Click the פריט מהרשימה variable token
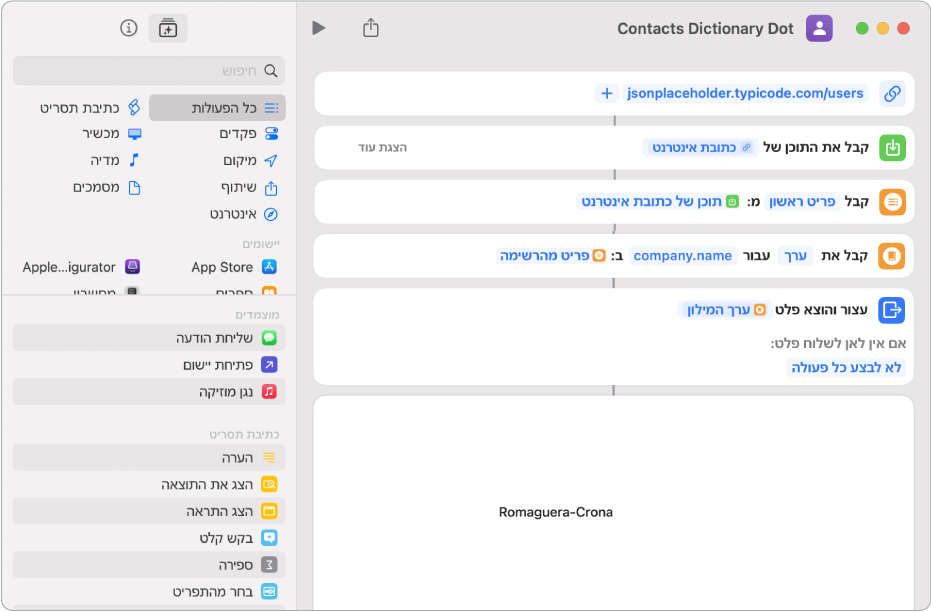 552,256
